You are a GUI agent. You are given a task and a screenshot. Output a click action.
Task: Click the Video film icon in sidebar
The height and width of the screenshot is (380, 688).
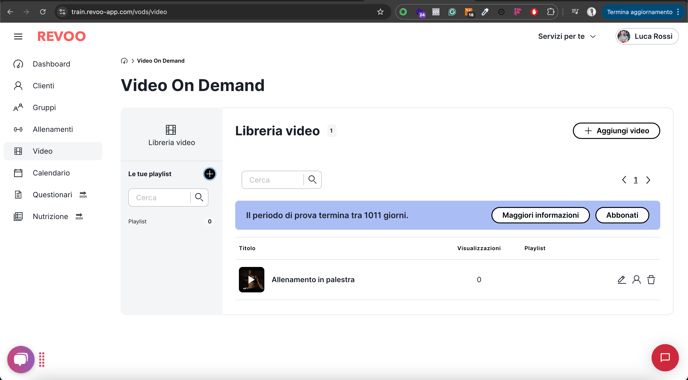point(18,151)
